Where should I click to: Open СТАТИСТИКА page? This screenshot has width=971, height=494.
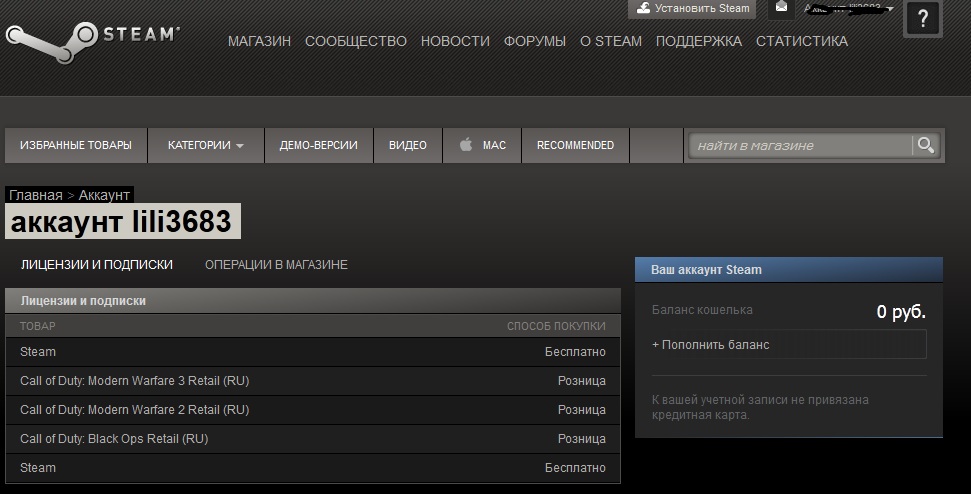point(801,41)
